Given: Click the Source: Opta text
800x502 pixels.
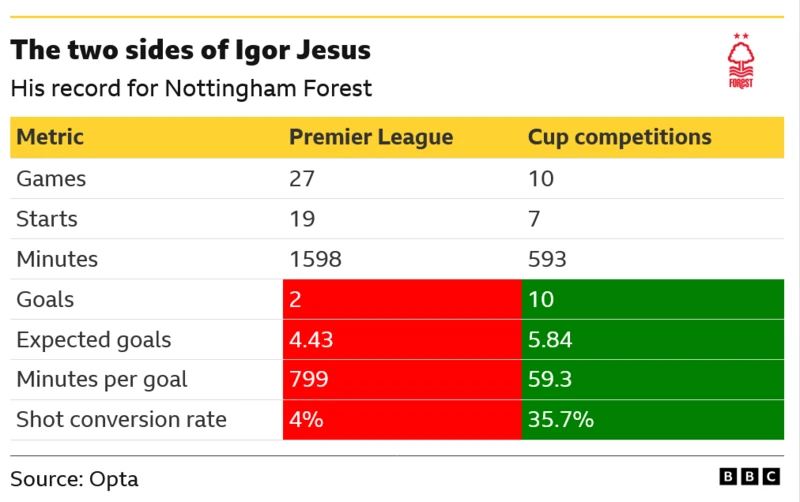Looking at the screenshot, I should point(74,478).
